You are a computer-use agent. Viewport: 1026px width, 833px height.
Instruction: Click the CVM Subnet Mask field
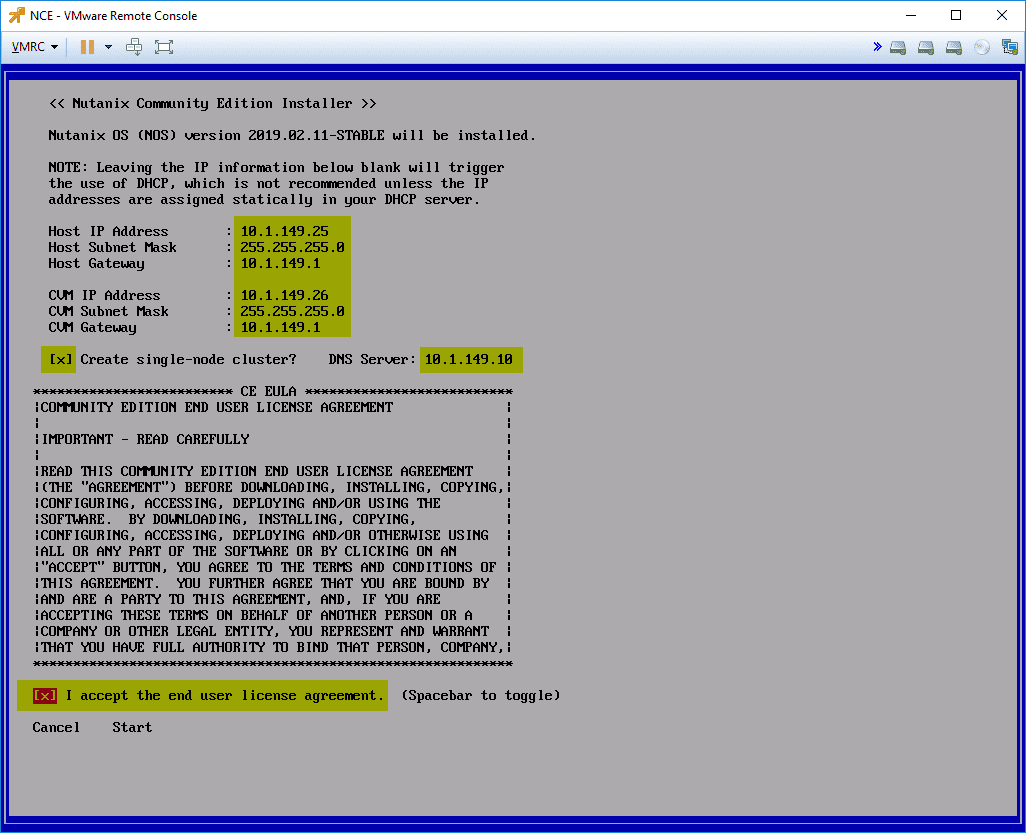coord(292,311)
